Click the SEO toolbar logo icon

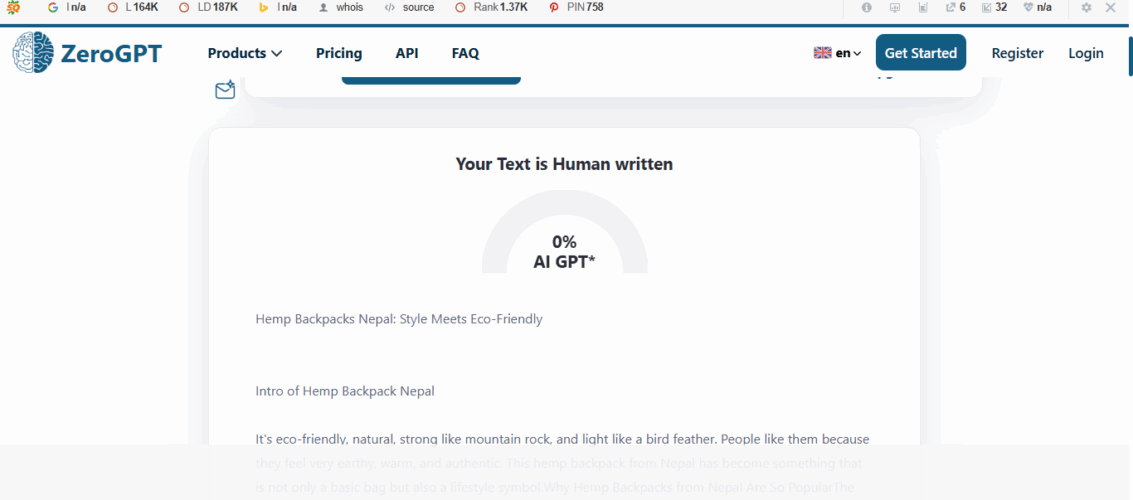click(x=13, y=8)
